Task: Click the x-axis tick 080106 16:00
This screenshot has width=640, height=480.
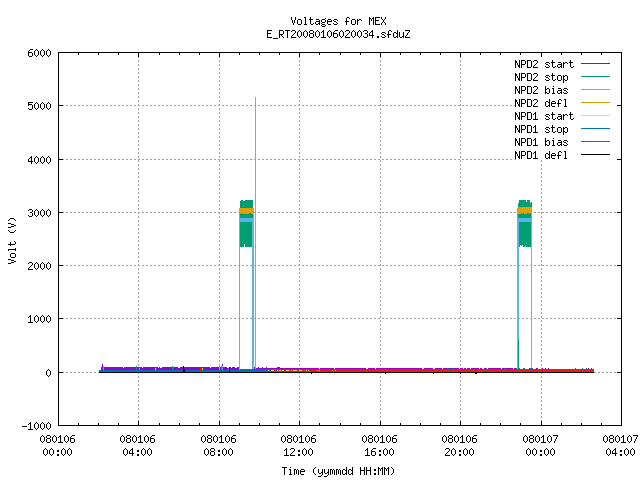Action: click(x=379, y=446)
